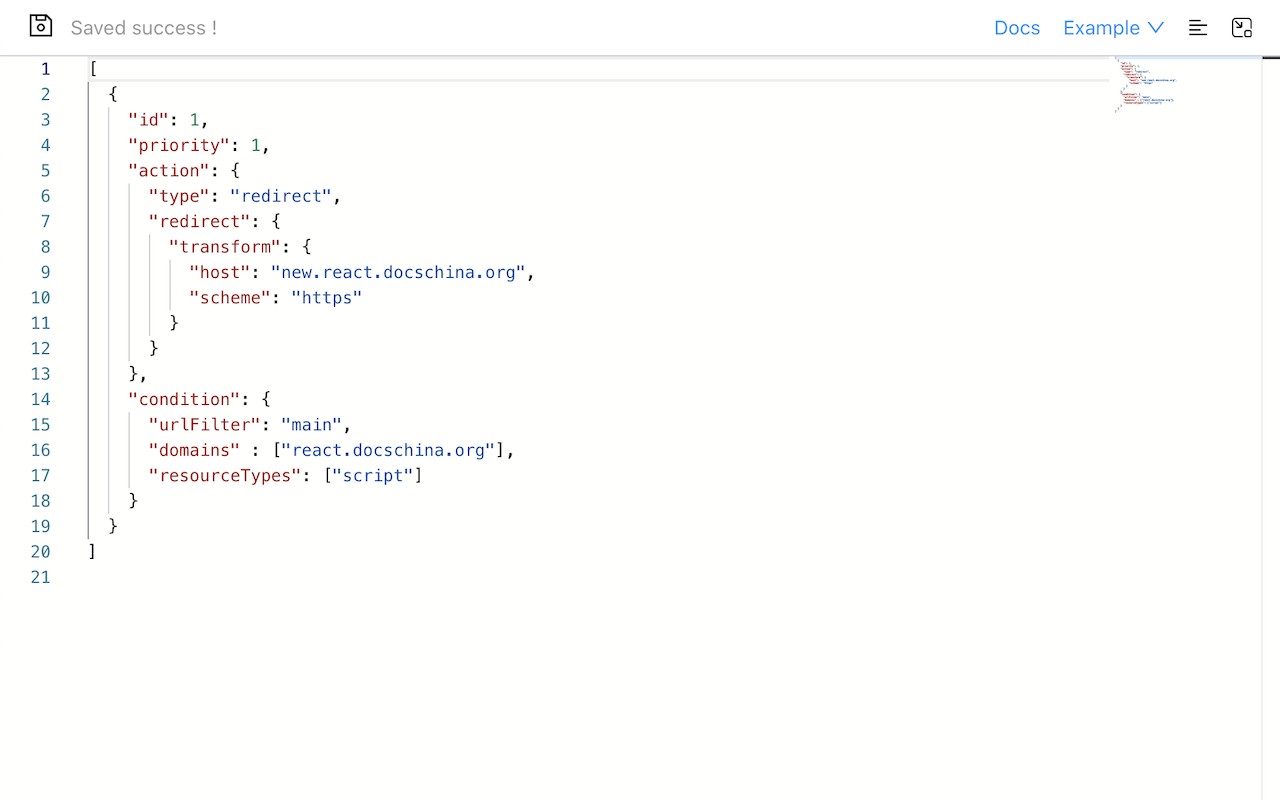The image size is (1280, 800).
Task: Click line number 7 in the gutter
Action: (45, 222)
